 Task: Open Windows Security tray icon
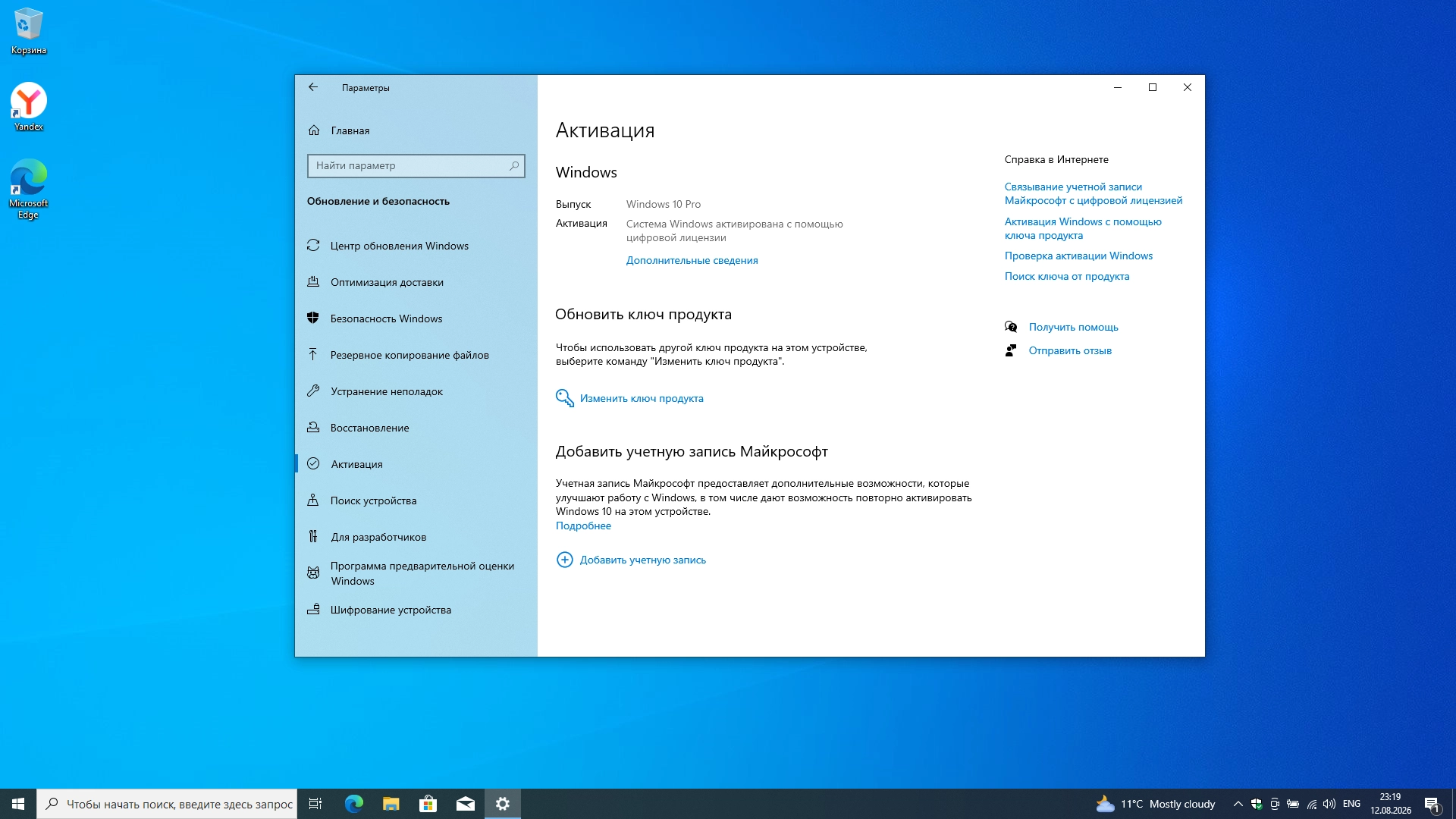pyautogui.click(x=1257, y=804)
